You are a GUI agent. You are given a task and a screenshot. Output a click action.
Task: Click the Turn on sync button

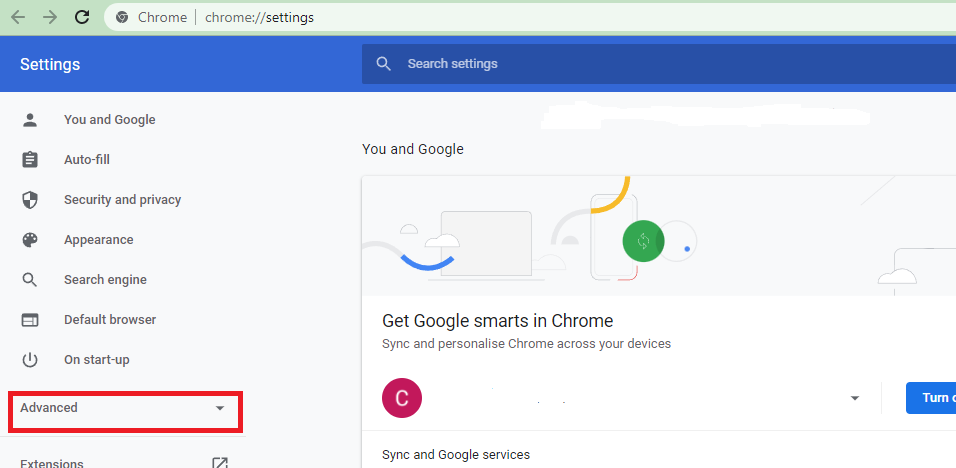(931, 398)
